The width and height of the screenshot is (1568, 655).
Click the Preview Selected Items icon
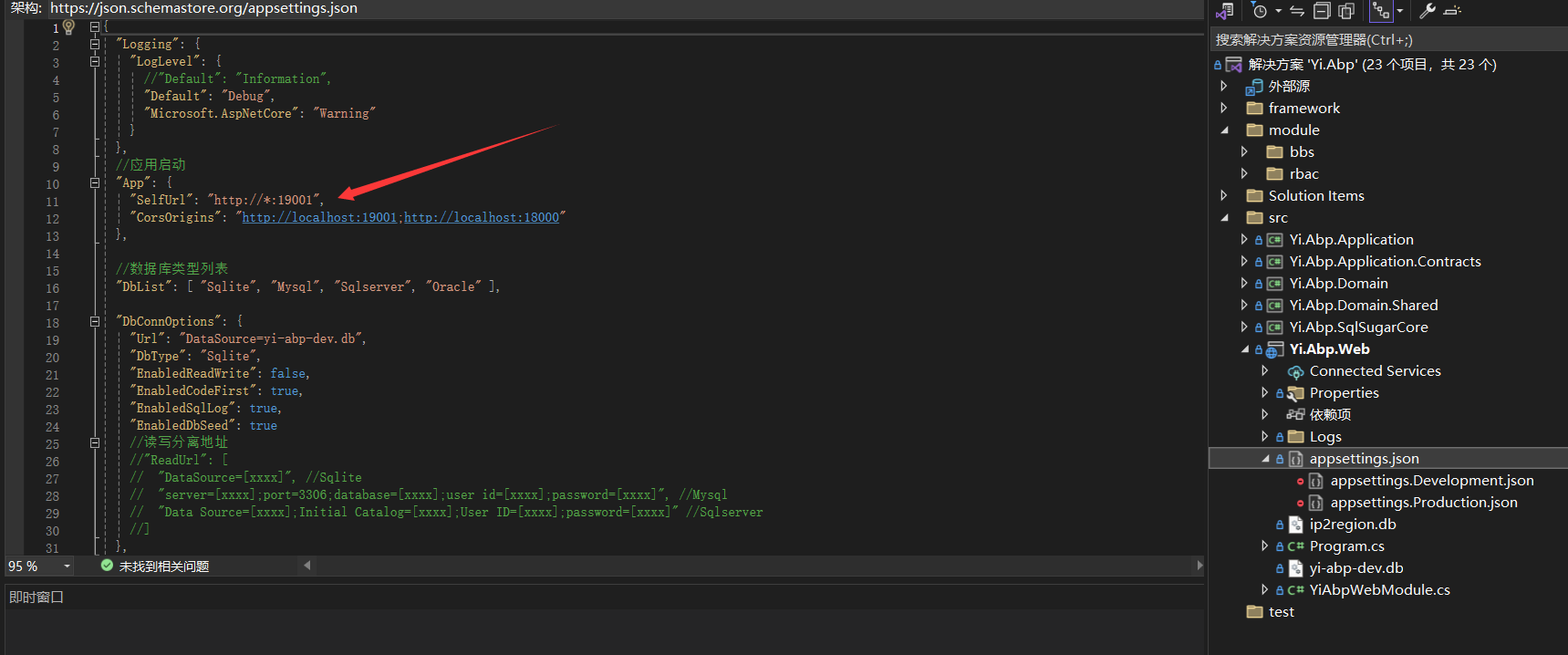tap(1453, 11)
